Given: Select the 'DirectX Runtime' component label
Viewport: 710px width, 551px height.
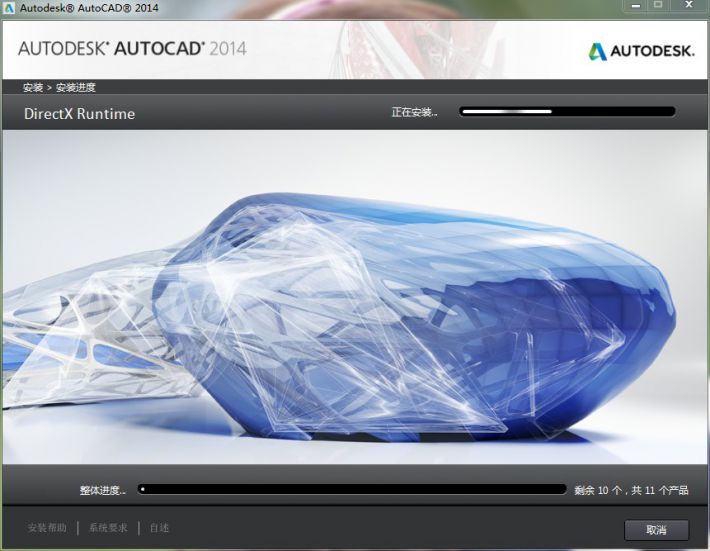Looking at the screenshot, I should pyautogui.click(x=79, y=113).
